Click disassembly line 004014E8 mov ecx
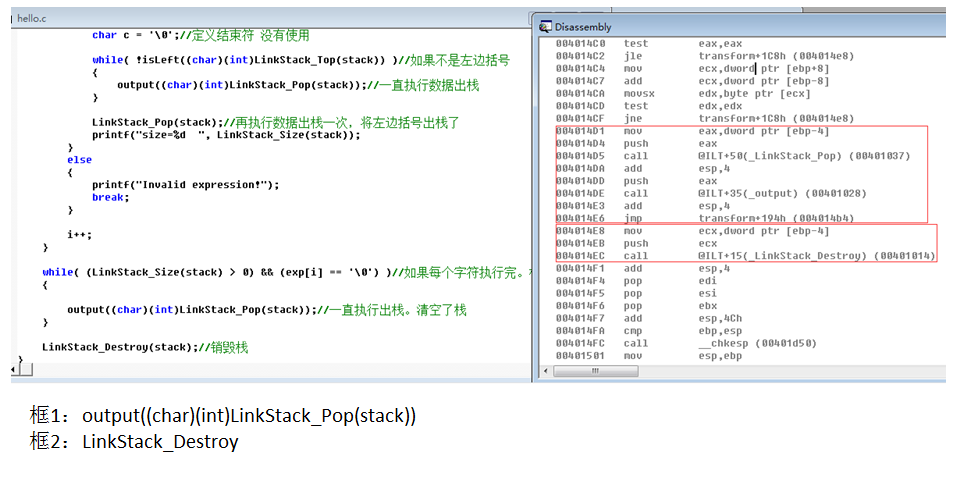 (692, 231)
